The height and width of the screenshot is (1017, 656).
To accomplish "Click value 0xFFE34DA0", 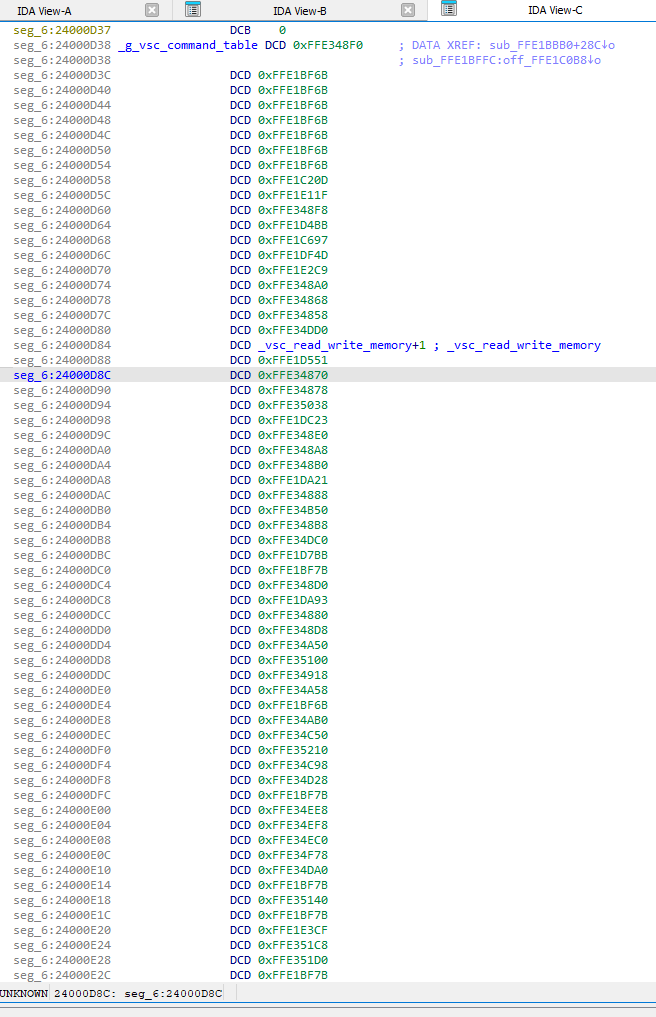I will [293, 870].
